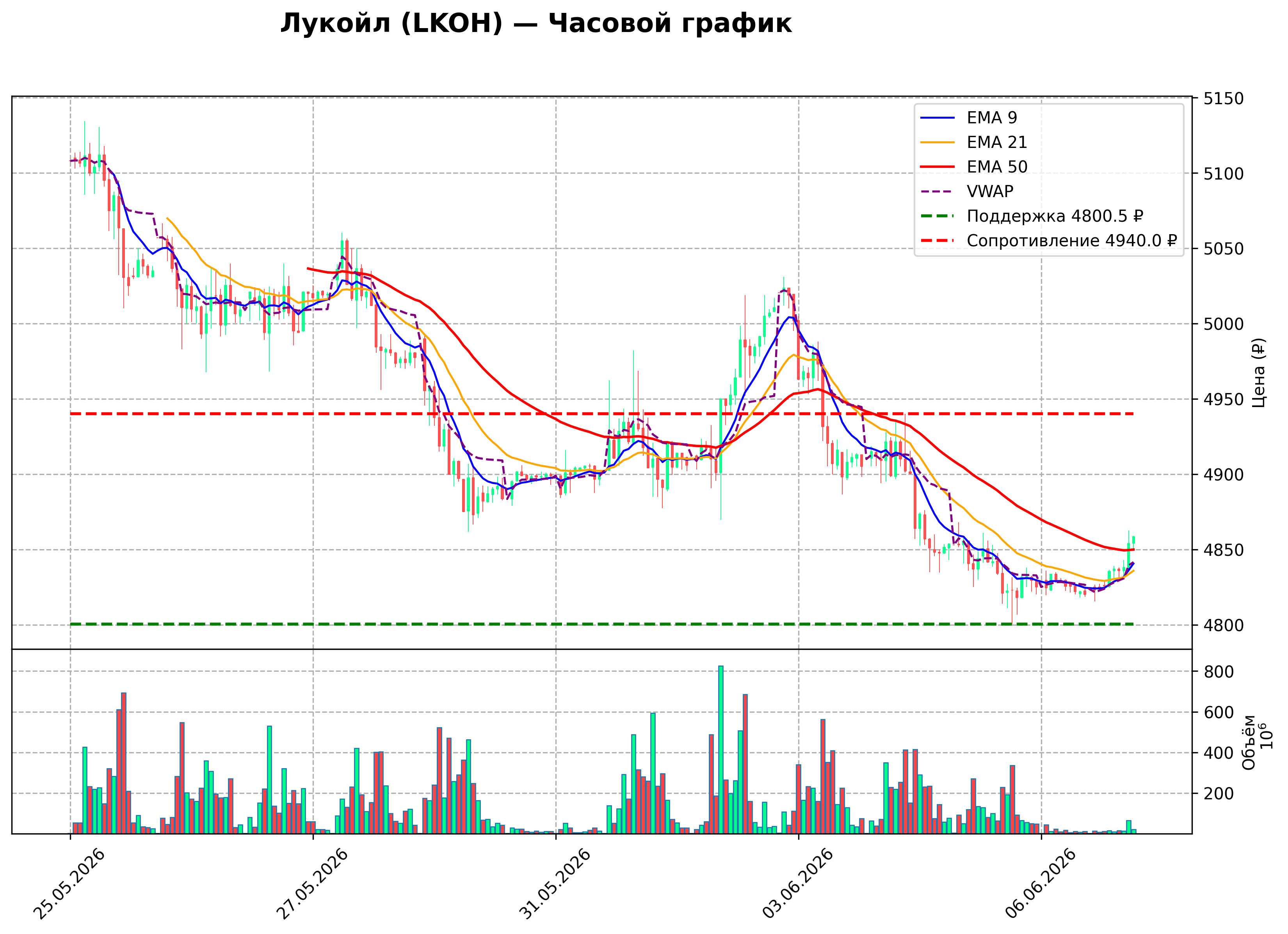Click the volume axis tick "200"
The width and height of the screenshot is (1288, 934).
click(x=1219, y=794)
